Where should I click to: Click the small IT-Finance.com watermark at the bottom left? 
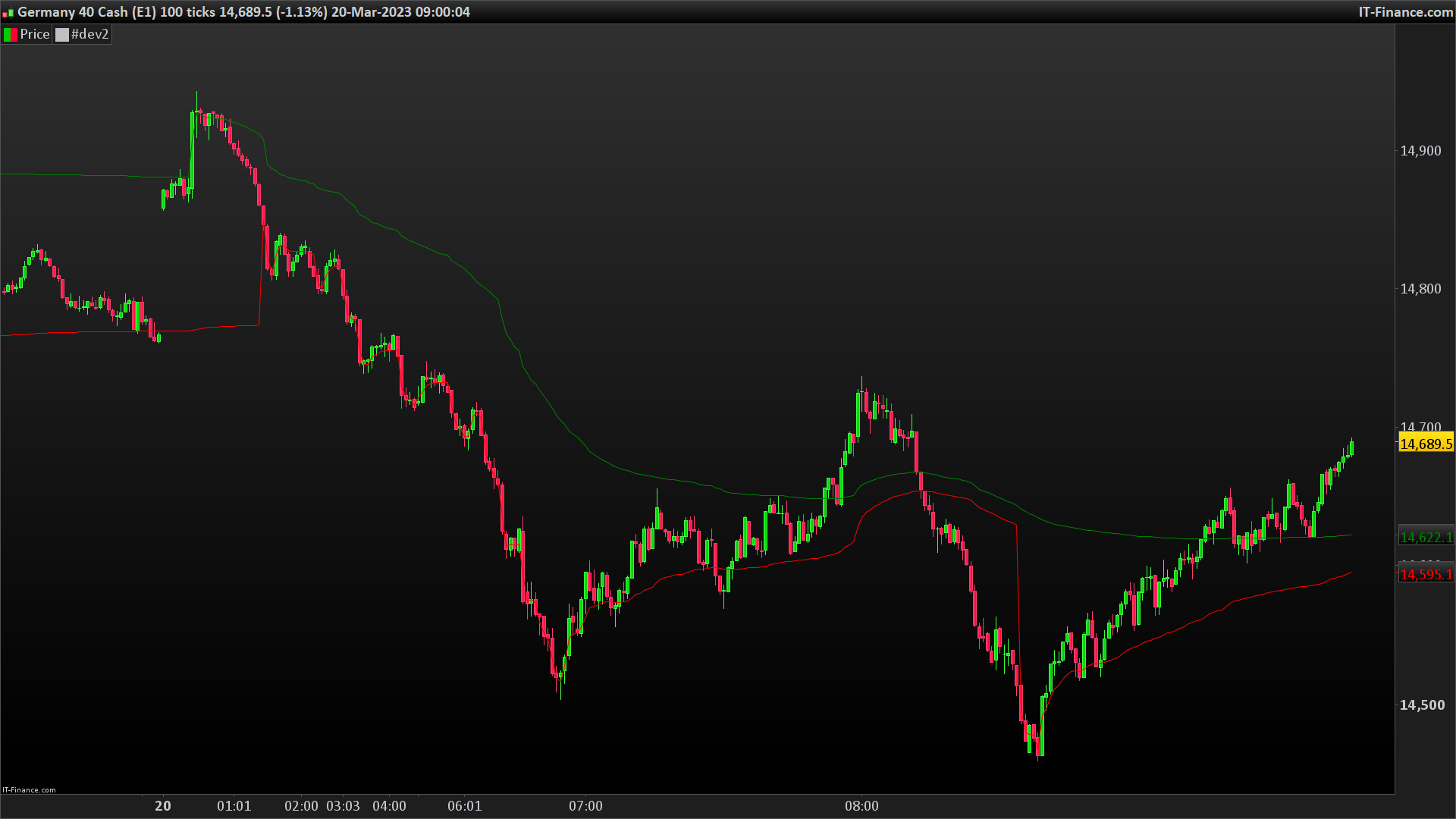point(29,789)
